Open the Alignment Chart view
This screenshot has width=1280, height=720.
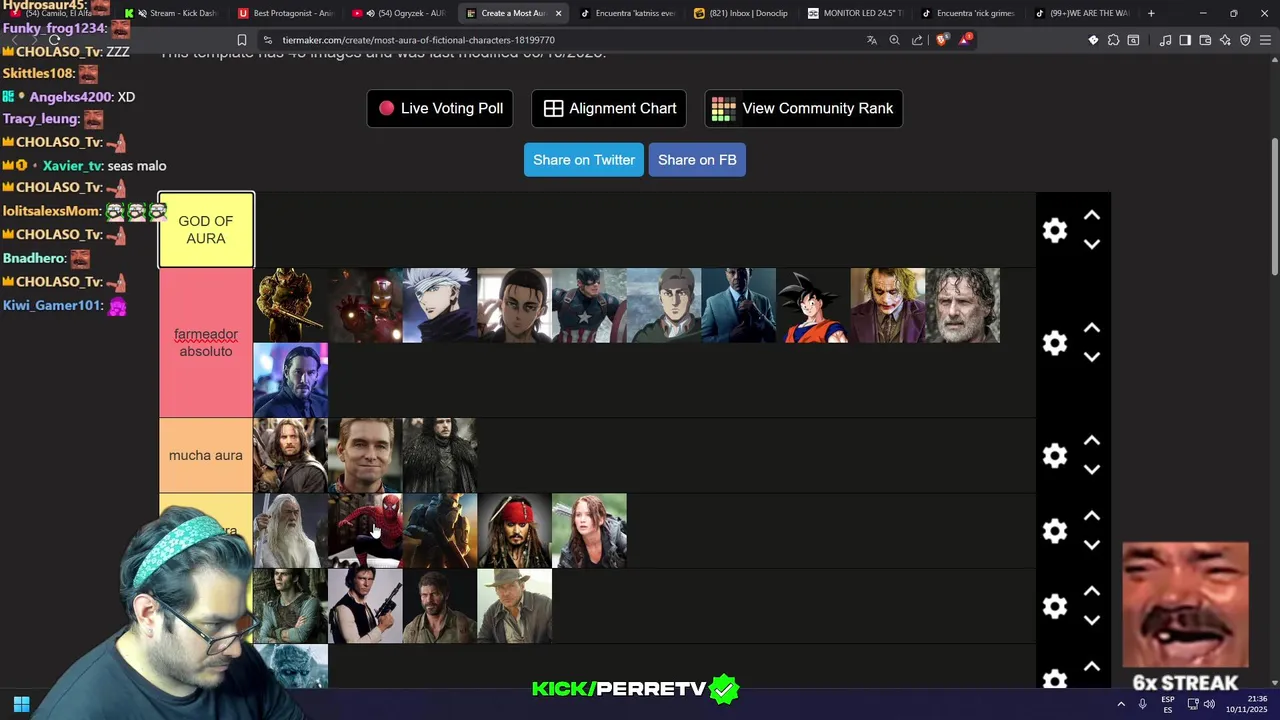pos(609,108)
